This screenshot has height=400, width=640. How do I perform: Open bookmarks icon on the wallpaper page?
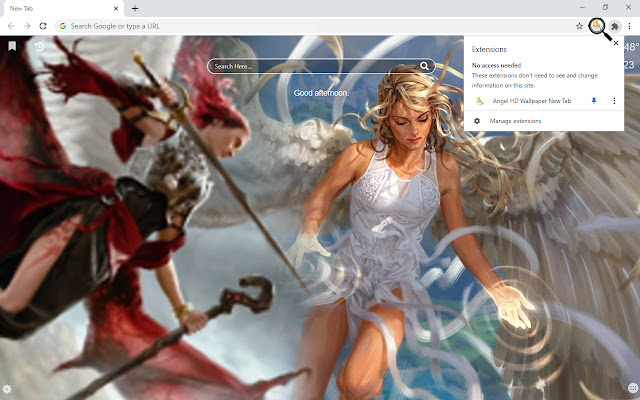click(12, 46)
